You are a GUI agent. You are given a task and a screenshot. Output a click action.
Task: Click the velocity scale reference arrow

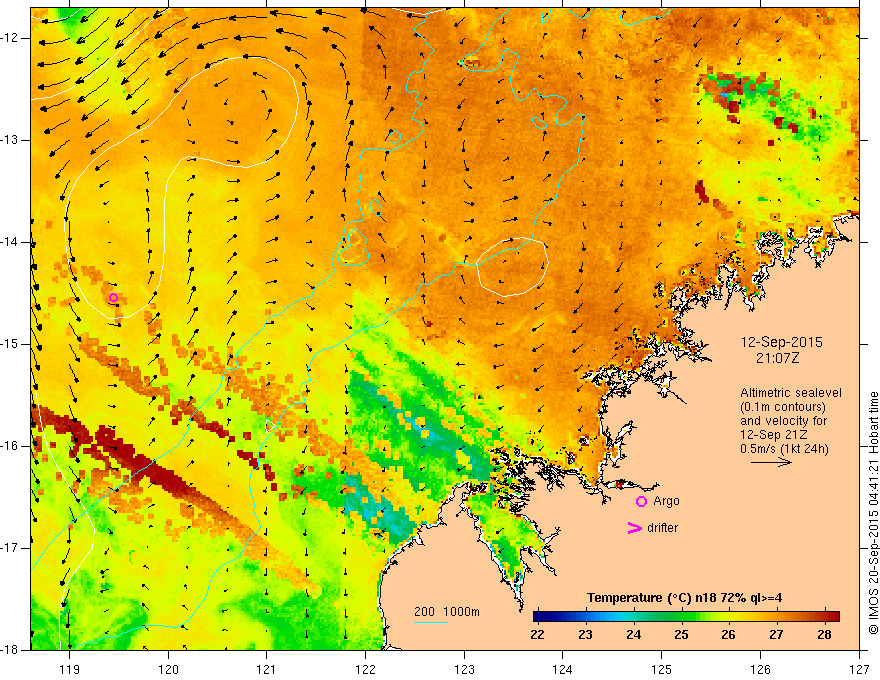771,462
